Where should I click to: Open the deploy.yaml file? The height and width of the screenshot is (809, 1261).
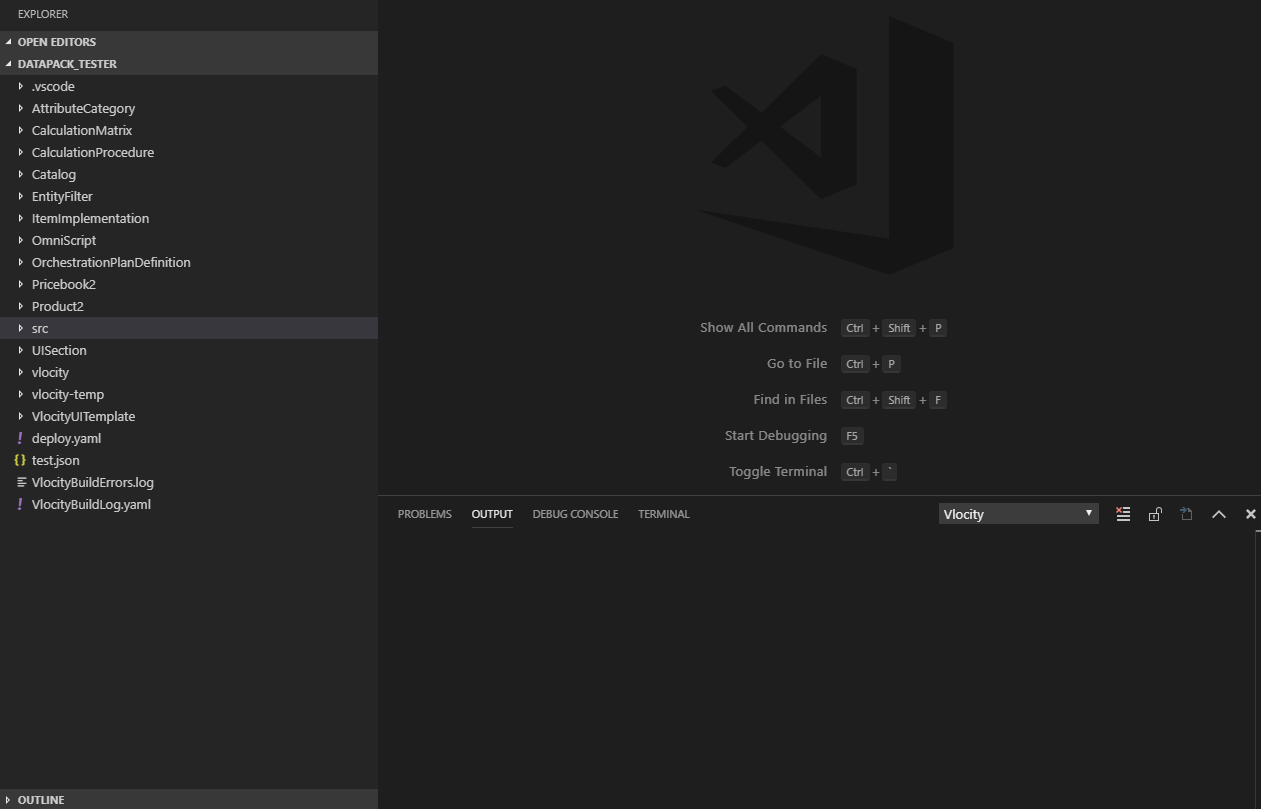189,438
